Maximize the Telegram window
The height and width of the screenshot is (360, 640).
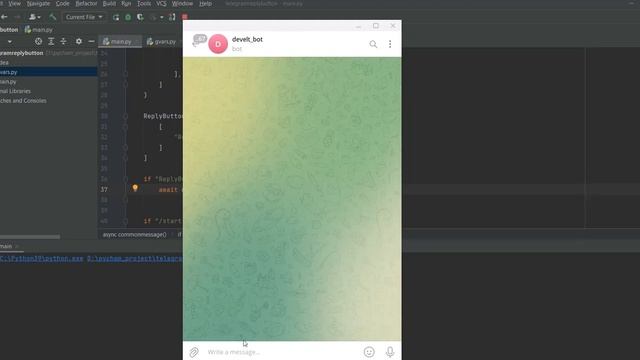click(x=376, y=26)
